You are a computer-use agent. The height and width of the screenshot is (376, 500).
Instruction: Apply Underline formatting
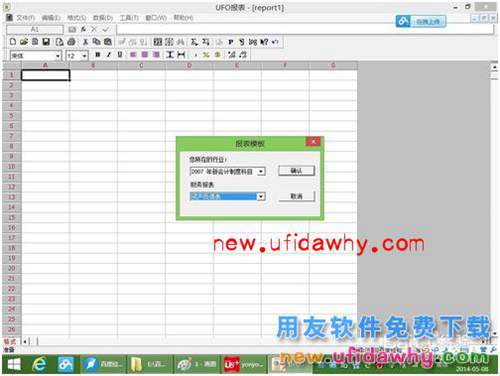click(120, 55)
